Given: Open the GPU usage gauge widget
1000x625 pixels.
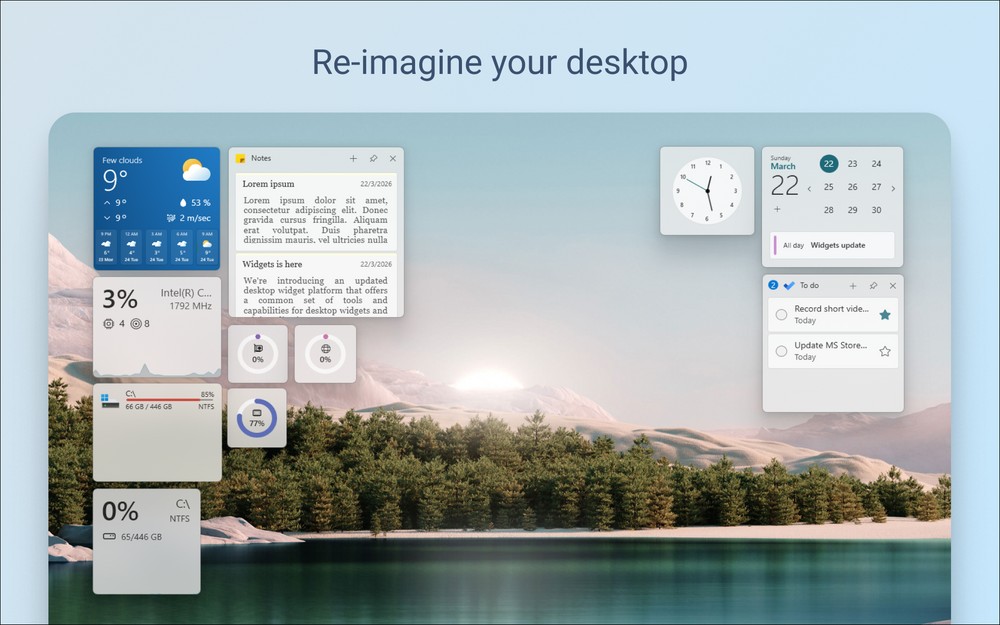Looking at the screenshot, I should (258, 353).
